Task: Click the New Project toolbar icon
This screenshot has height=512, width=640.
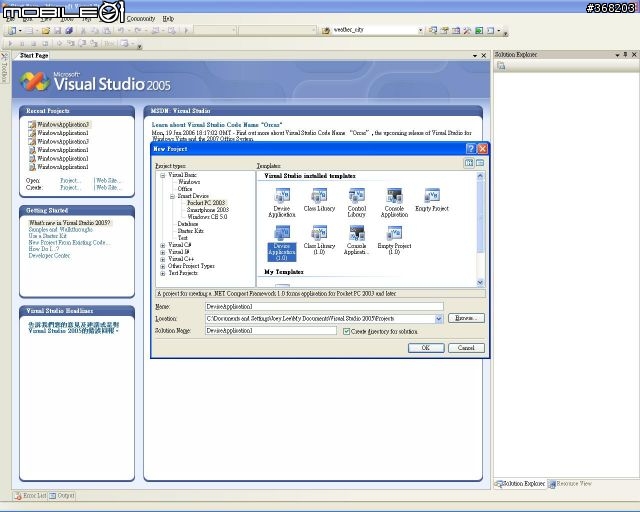Action: 12,30
